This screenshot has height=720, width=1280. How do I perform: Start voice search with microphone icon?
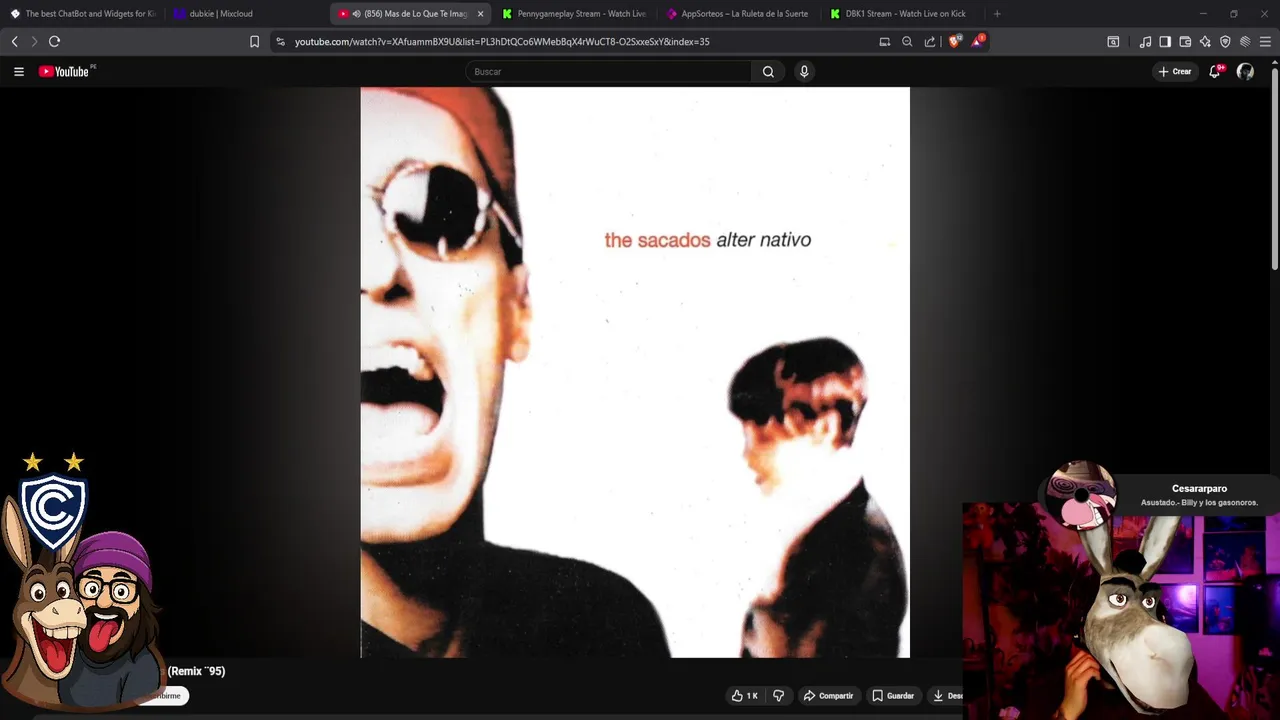pyautogui.click(x=803, y=71)
